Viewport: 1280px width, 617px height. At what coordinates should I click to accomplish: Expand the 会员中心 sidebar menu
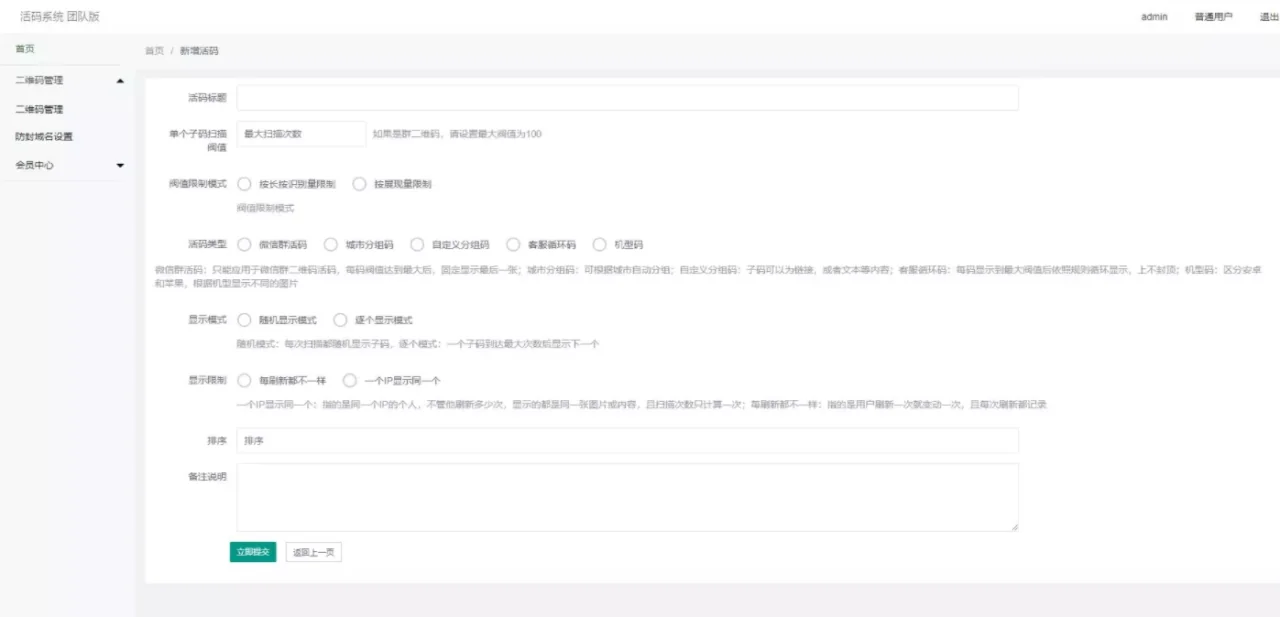tap(120, 165)
